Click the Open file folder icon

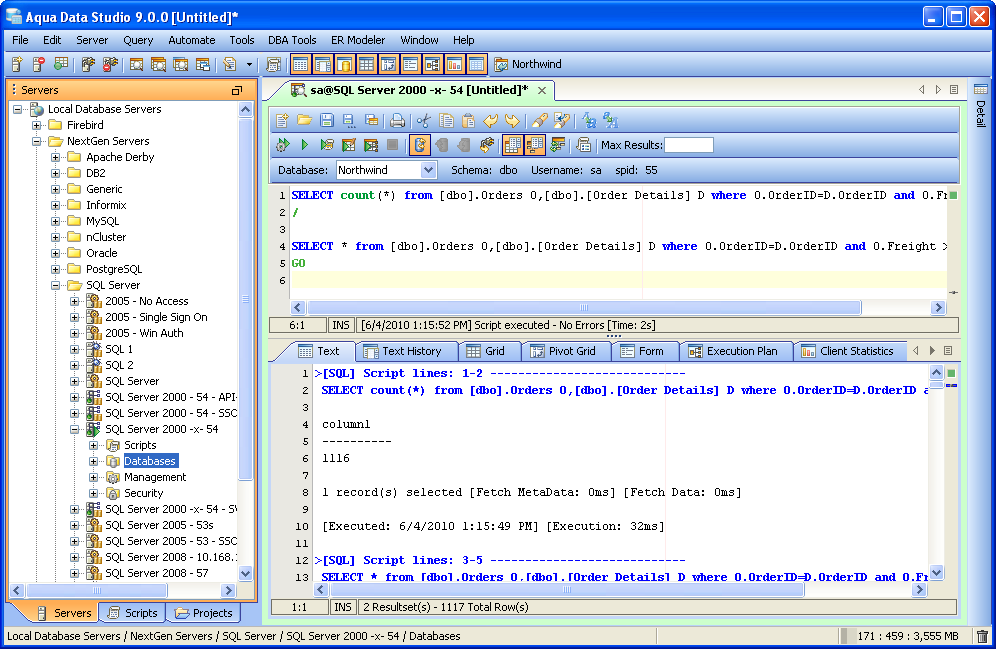pos(304,120)
